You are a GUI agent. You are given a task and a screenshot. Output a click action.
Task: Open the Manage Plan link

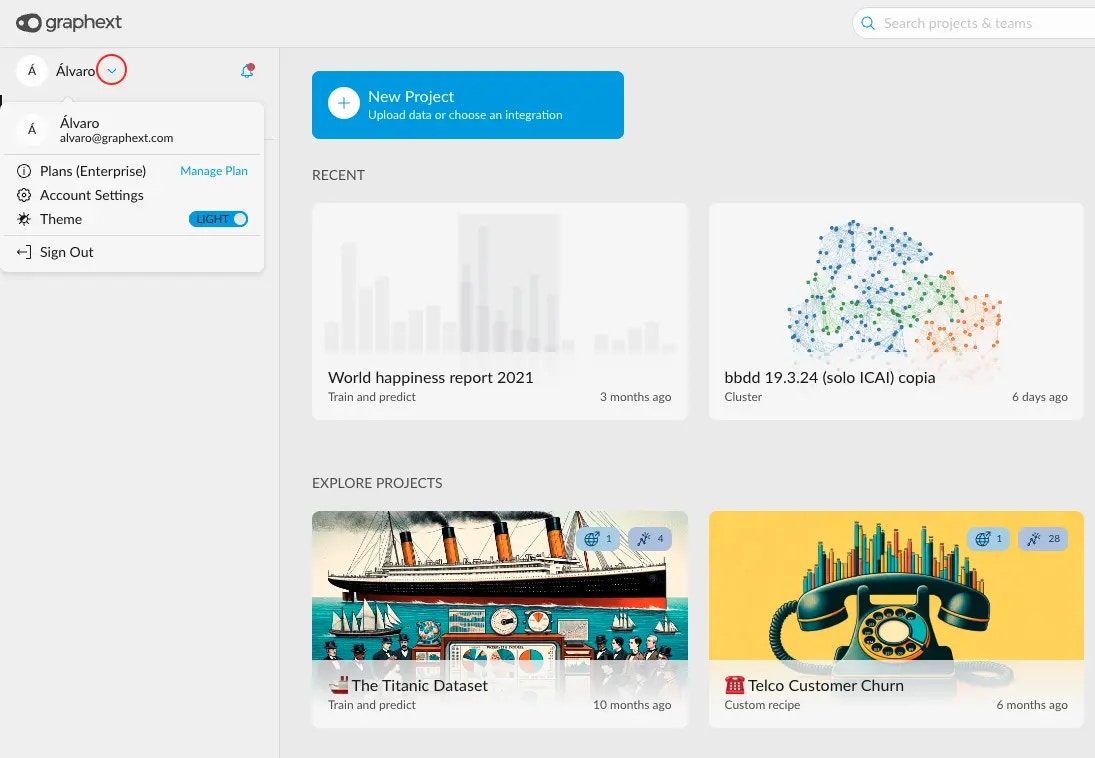coord(213,170)
